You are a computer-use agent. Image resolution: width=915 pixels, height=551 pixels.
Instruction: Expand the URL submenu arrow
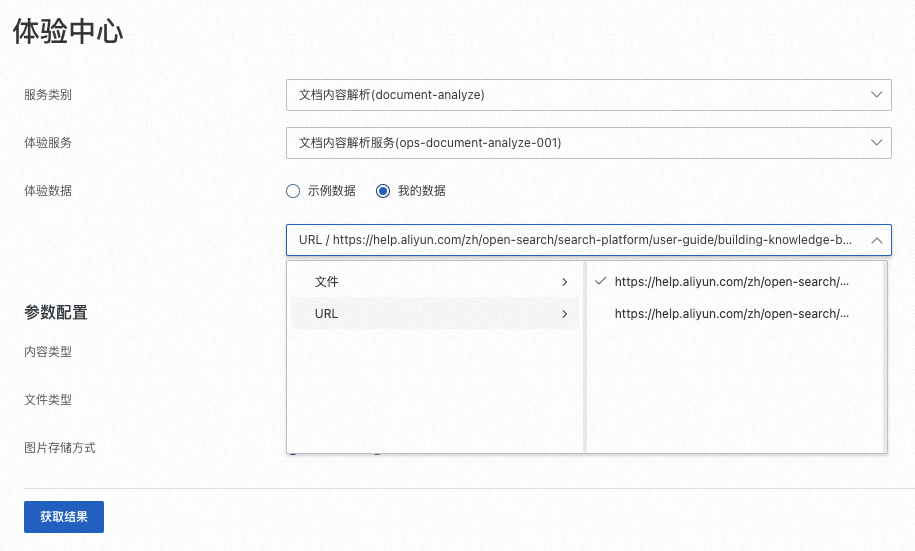point(564,314)
